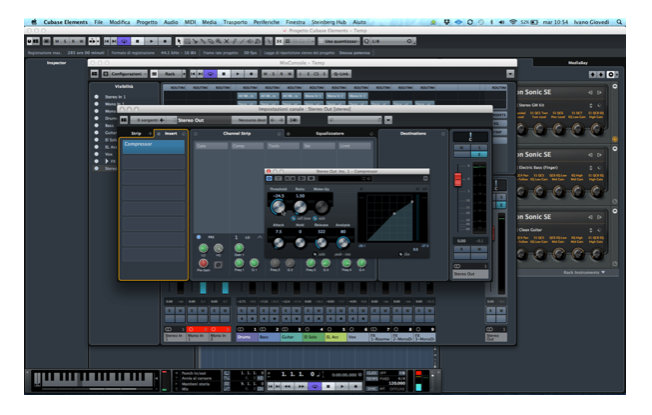Click Play on the bottom transport panel
652x415 pixels.
pyautogui.click(x=342, y=386)
